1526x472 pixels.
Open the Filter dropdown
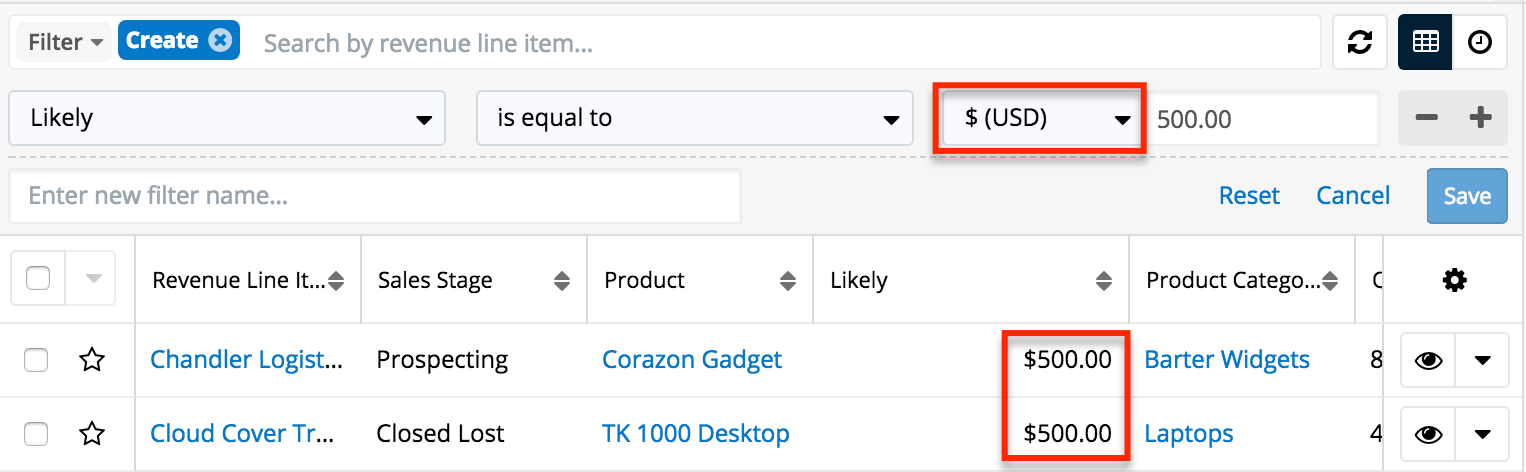coord(65,43)
